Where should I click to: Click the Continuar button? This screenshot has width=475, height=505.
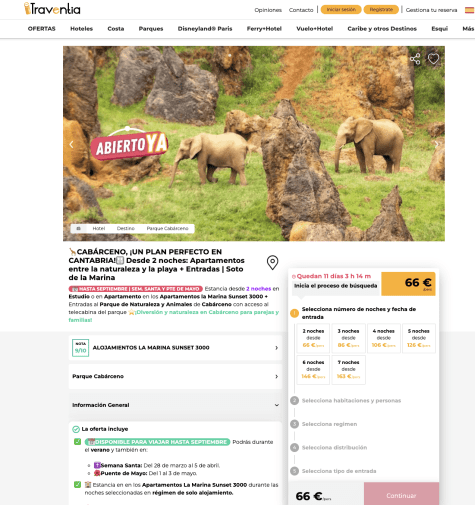pos(401,495)
